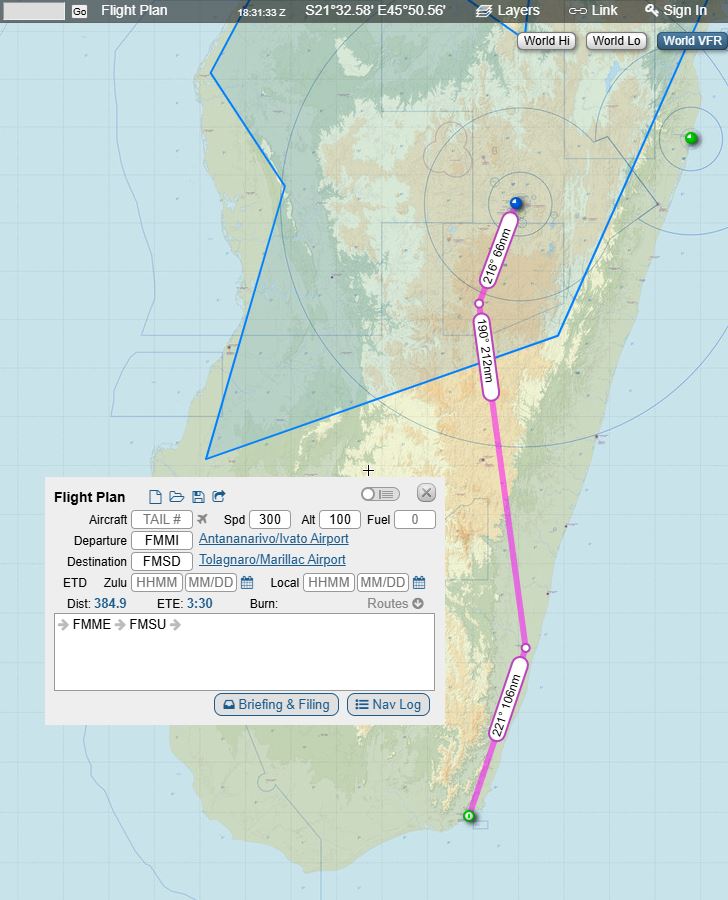Click the Spd speed input field
728x900 pixels.
tap(270, 520)
